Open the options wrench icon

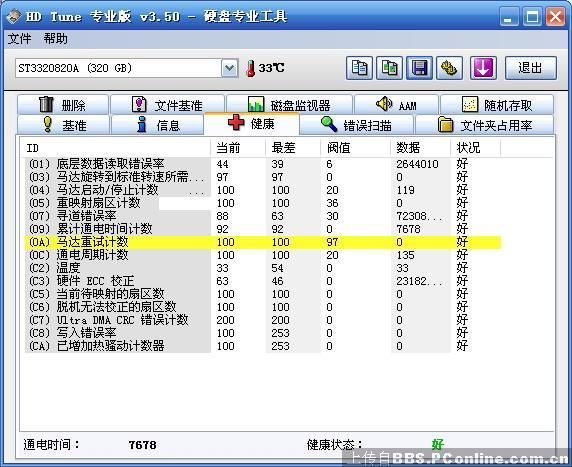point(449,68)
